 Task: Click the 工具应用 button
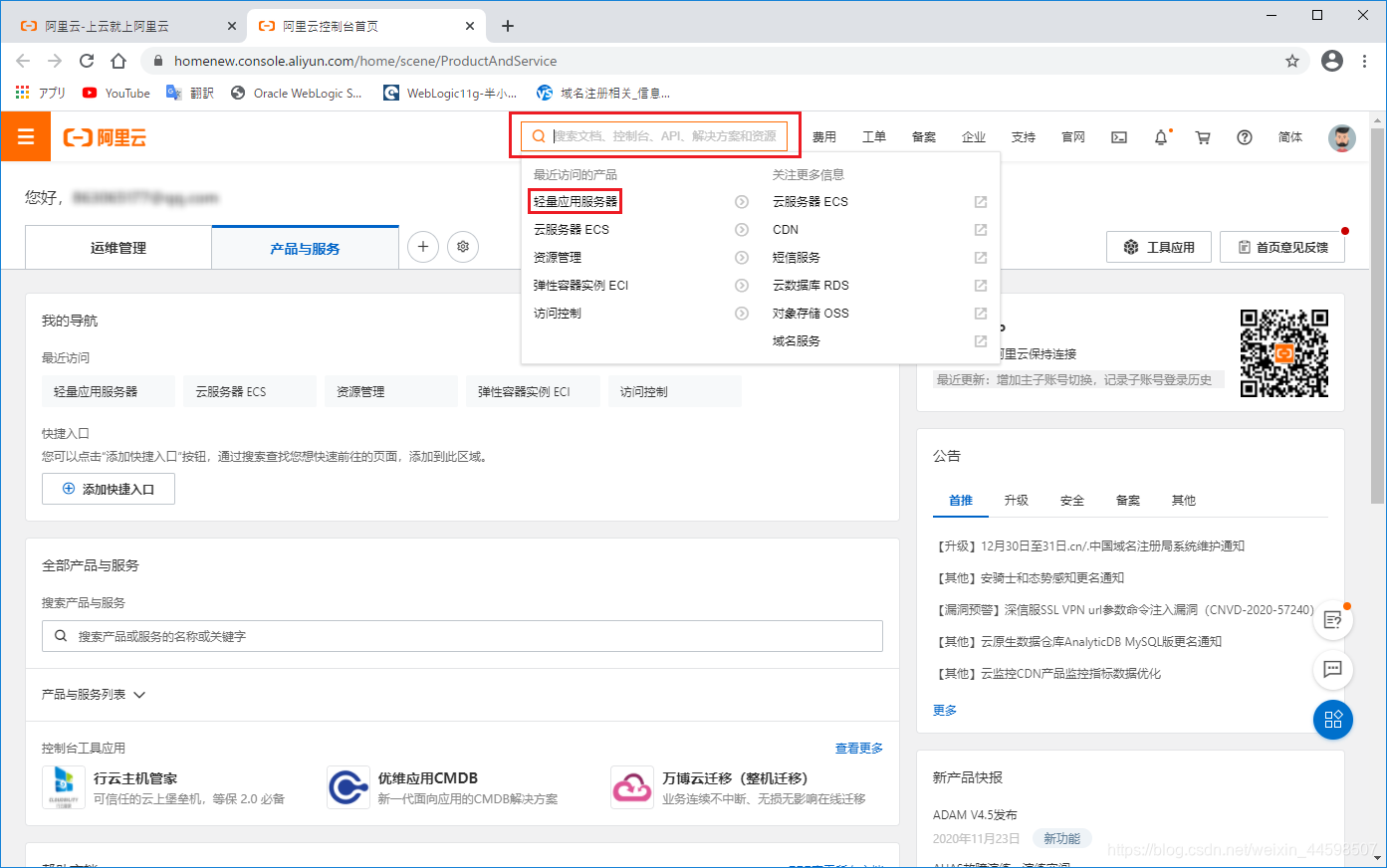tap(1159, 247)
